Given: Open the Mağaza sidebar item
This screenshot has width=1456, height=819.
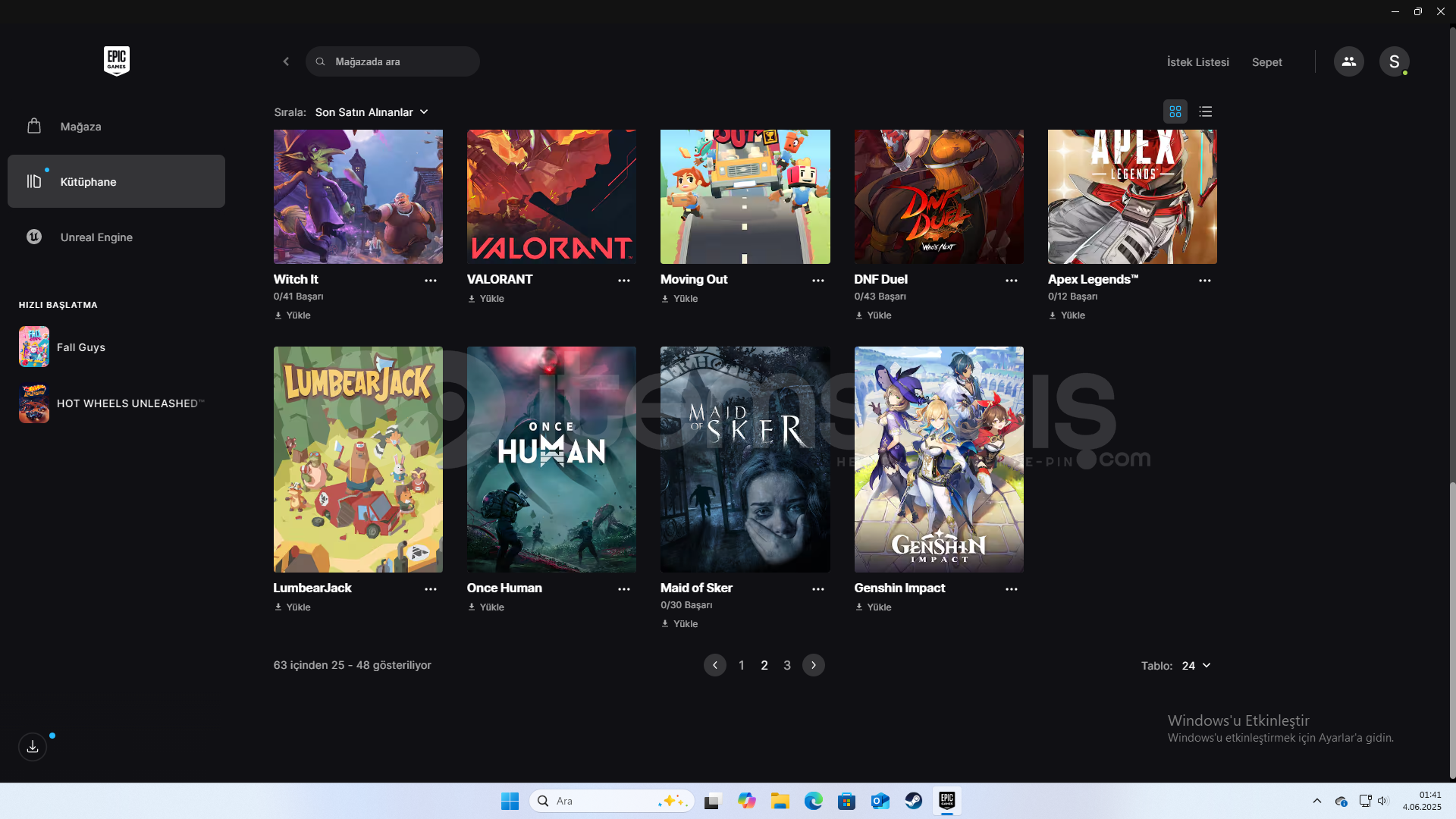Looking at the screenshot, I should (x=80, y=127).
